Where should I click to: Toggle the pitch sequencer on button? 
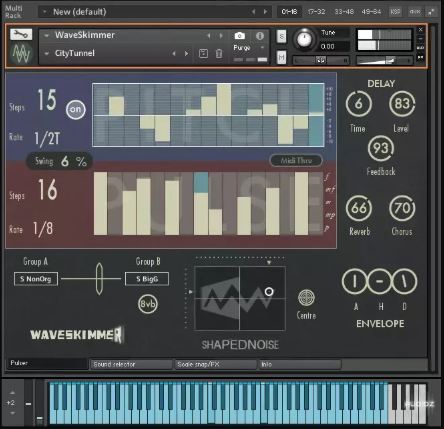[76, 109]
